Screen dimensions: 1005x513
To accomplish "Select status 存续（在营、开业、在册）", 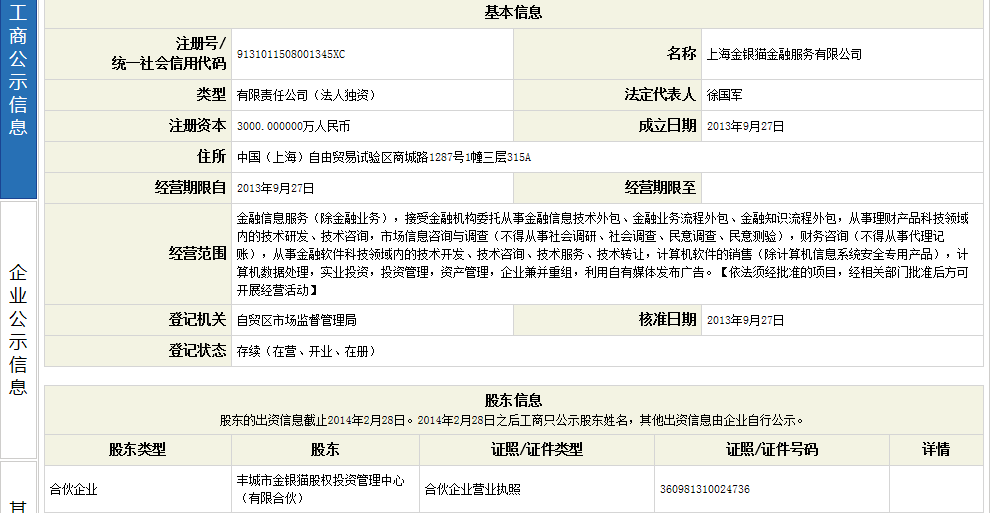I will 306,351.
